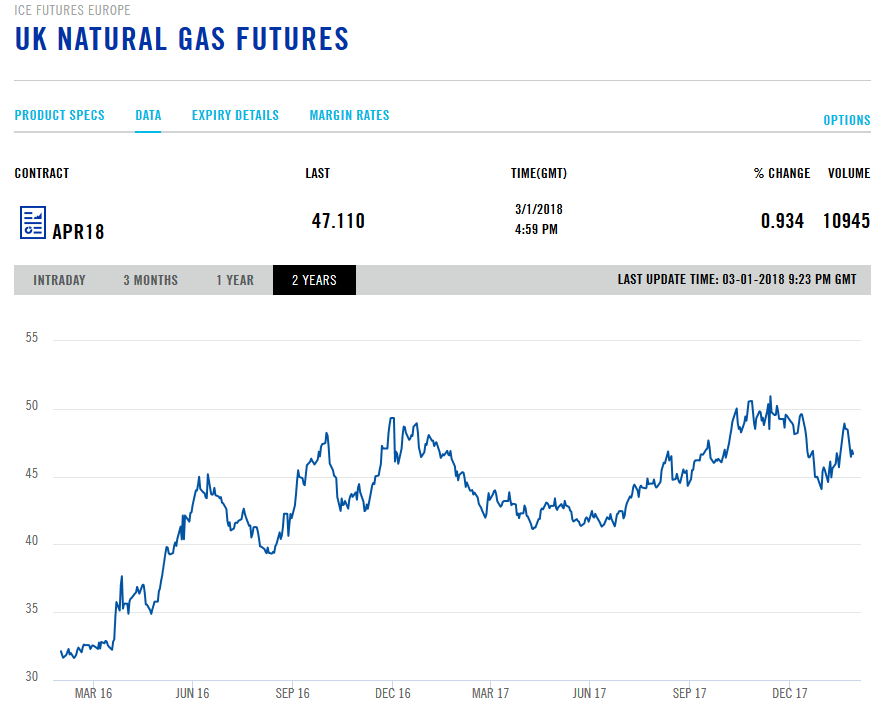891x709 pixels.
Task: Click the last price value 47.110
Action: coord(338,221)
